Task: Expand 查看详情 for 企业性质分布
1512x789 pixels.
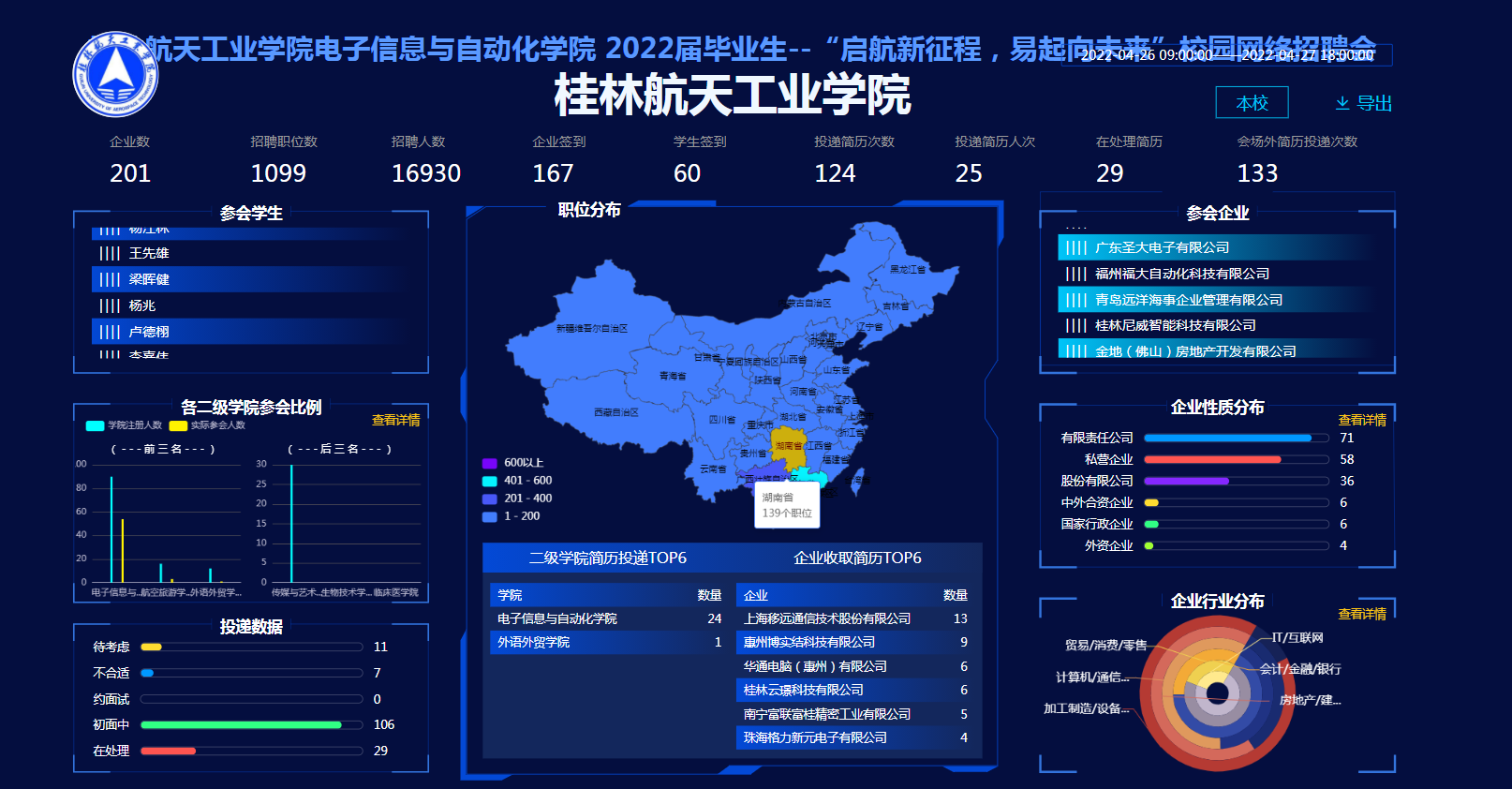Action: (1361, 420)
